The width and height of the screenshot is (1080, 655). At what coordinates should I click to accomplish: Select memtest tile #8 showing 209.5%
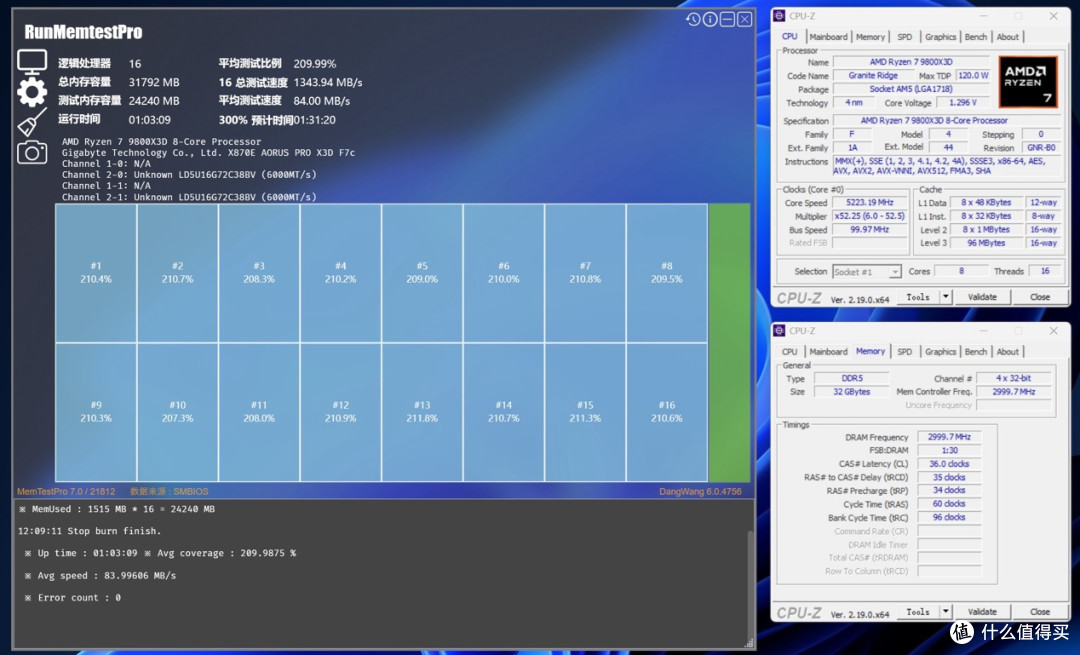[667, 273]
